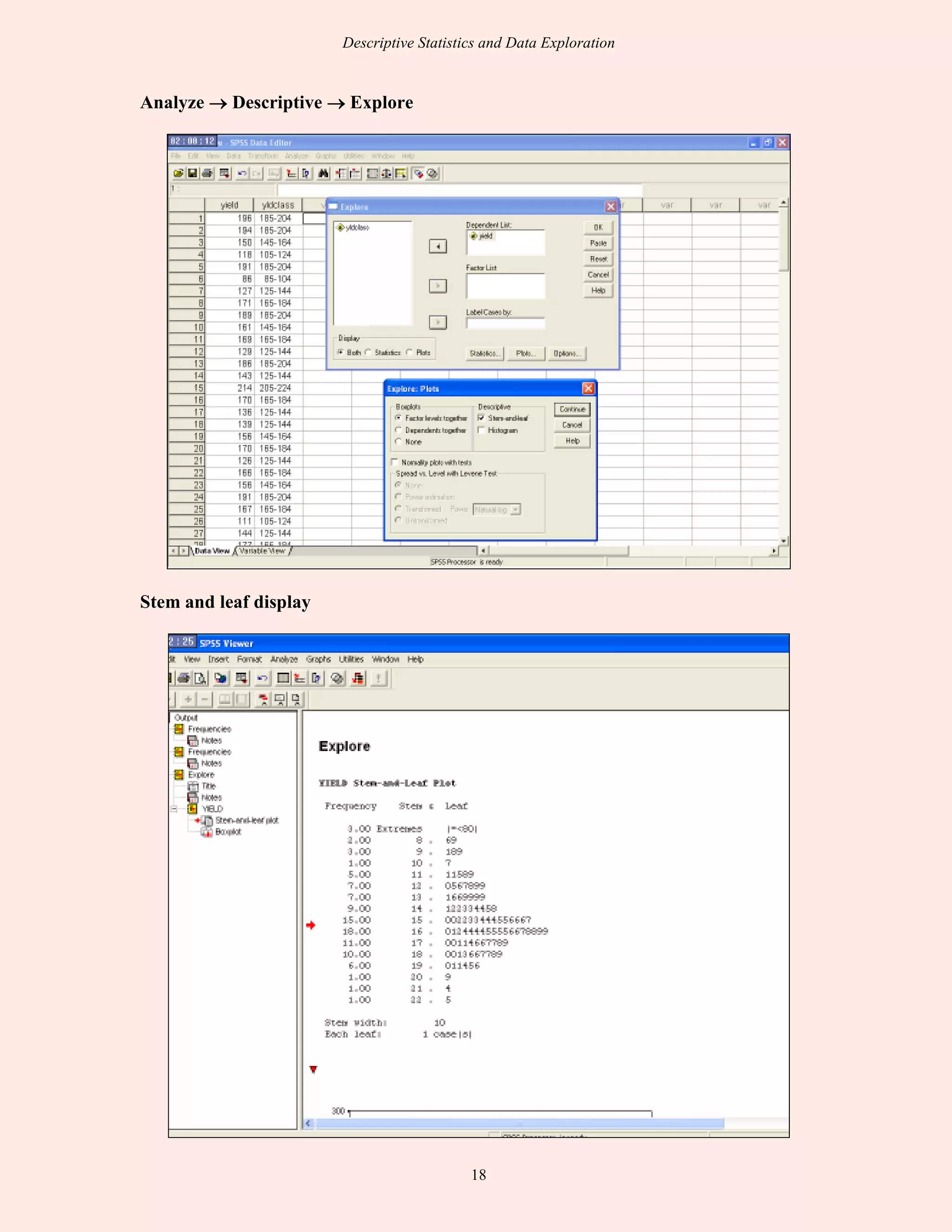Click the Use Sets icon in Data Editor
This screenshot has height=1232, width=952.
pos(433,174)
